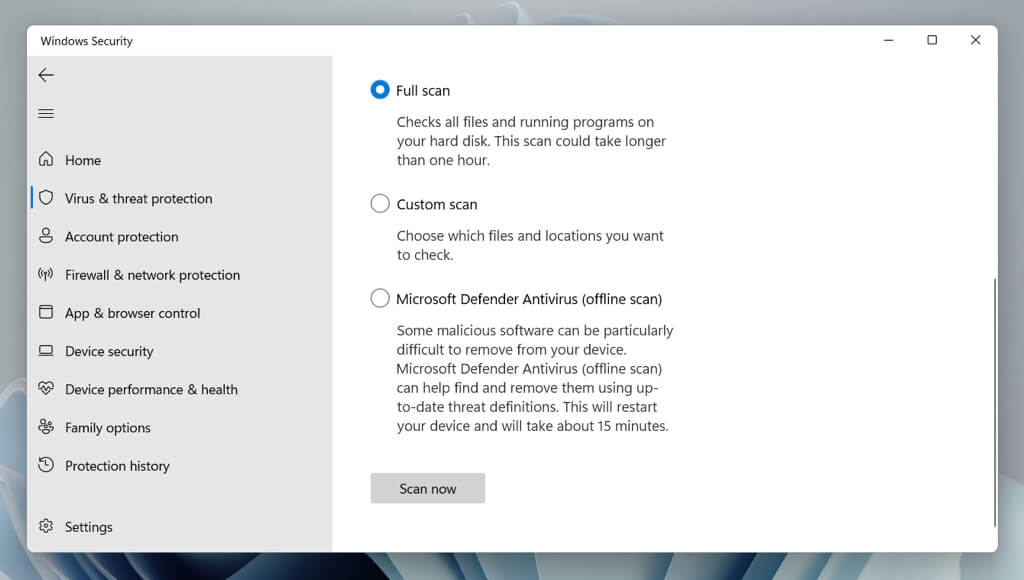
Task: Open the Protection history label
Action: pyautogui.click(x=117, y=466)
